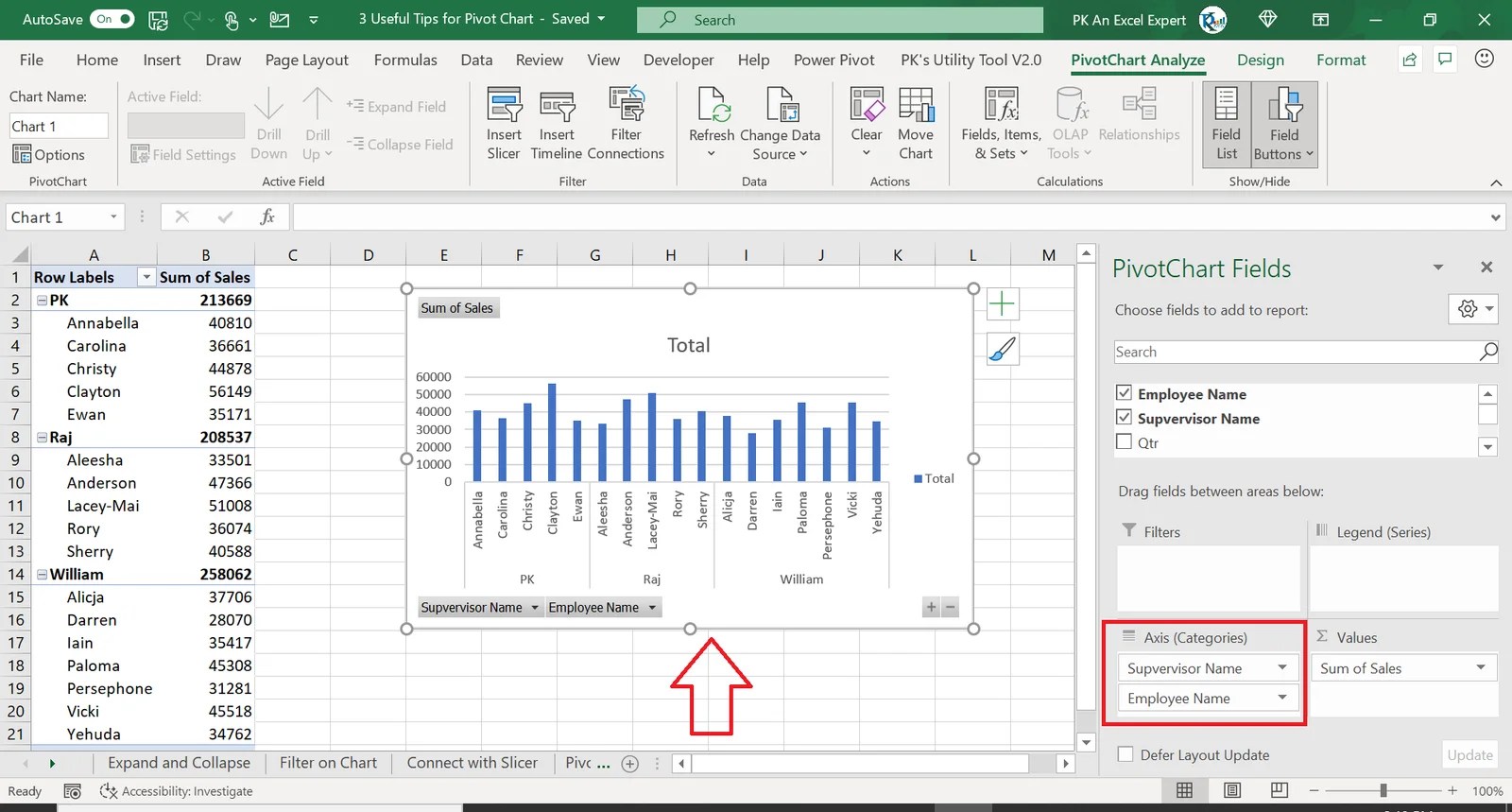Click the zoom out minus button
Screen dimensions: 1512x812
(x=1314, y=790)
